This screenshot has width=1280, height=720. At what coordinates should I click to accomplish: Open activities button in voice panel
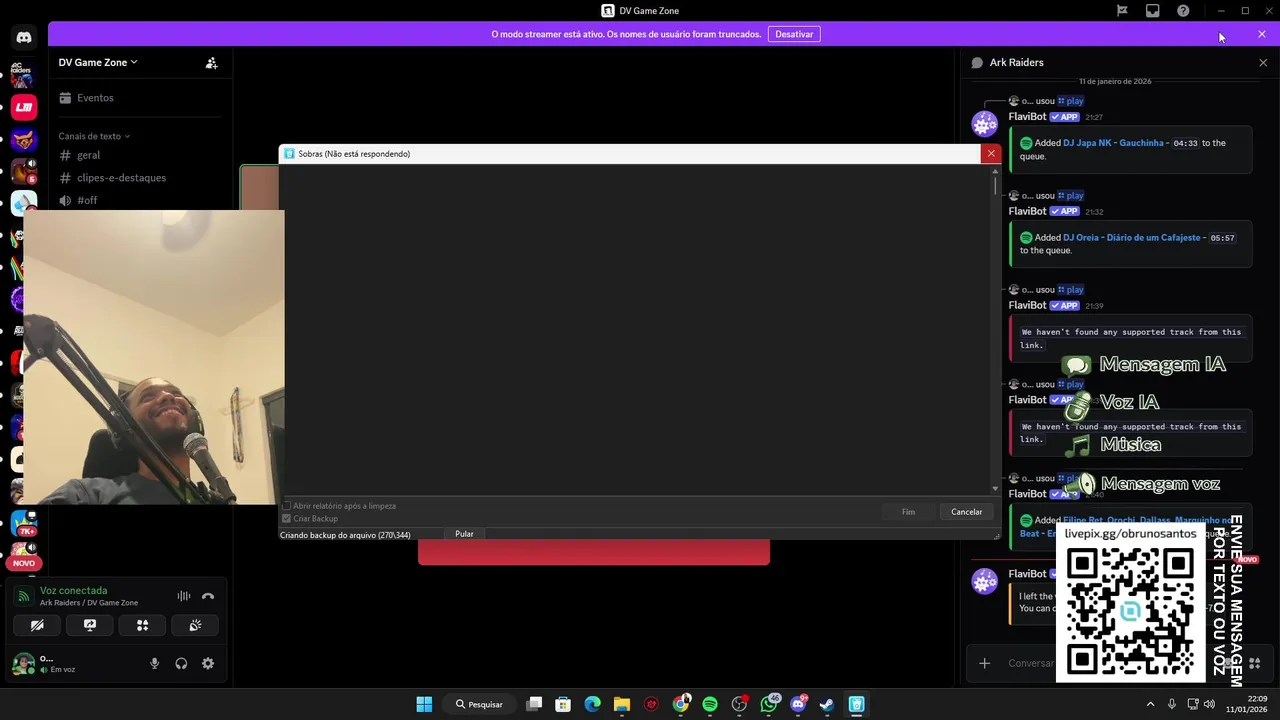[142, 625]
